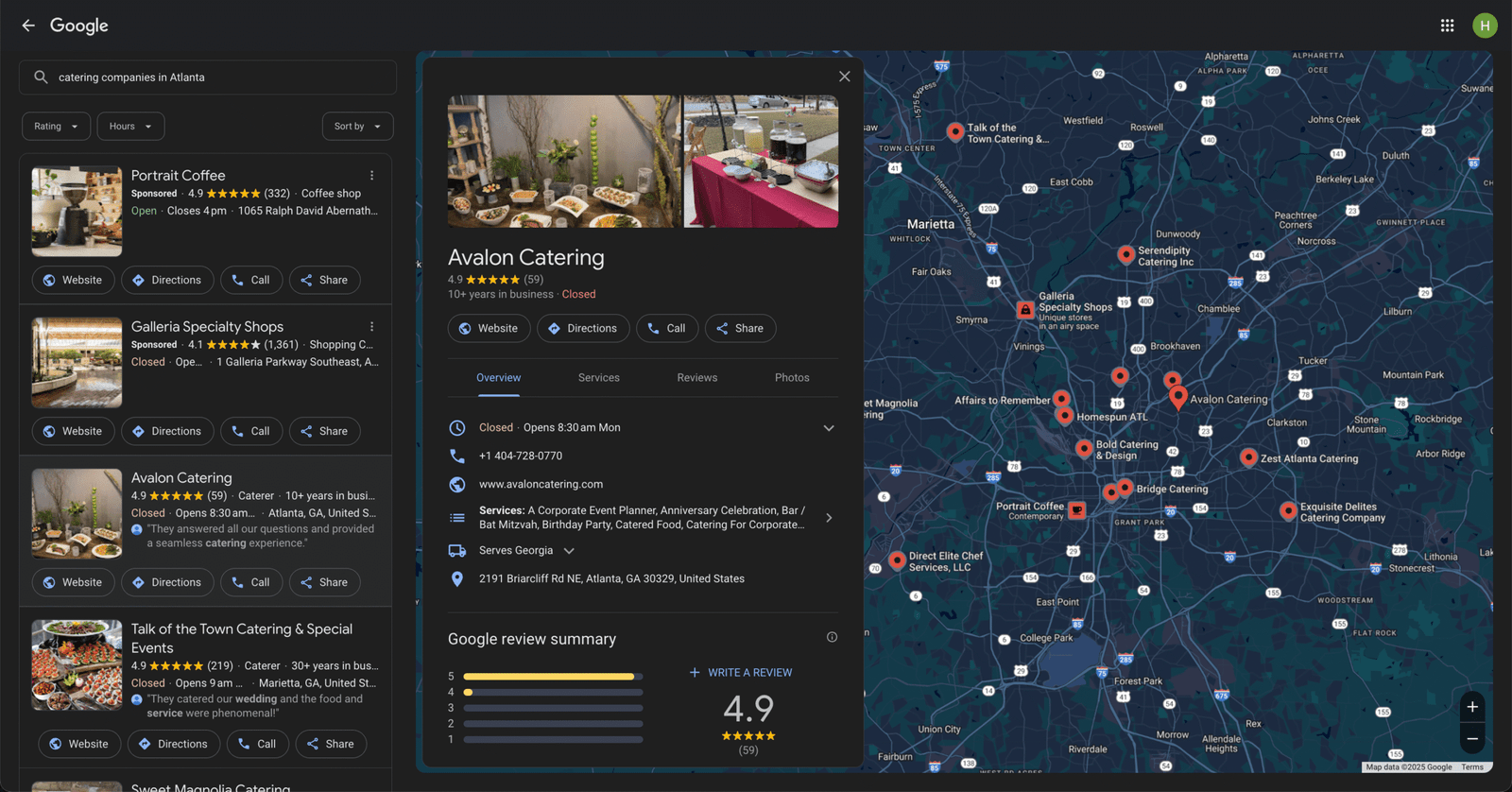The height and width of the screenshot is (792, 1512).
Task: Click the Homespun ATL map pin
Action: pyautogui.click(x=1065, y=415)
